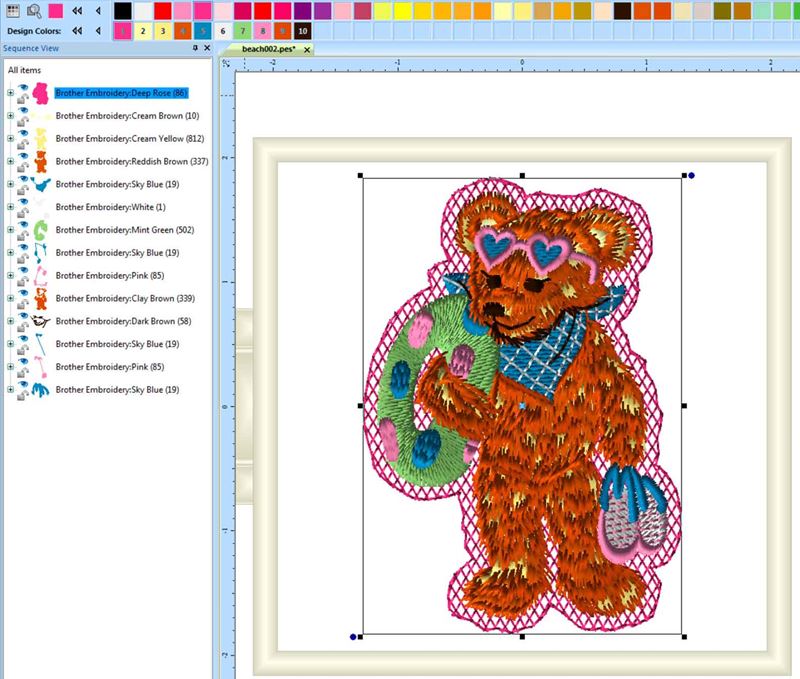The height and width of the screenshot is (679, 800).
Task: Click single-left arrow beside Design Colors
Action: coord(98,31)
